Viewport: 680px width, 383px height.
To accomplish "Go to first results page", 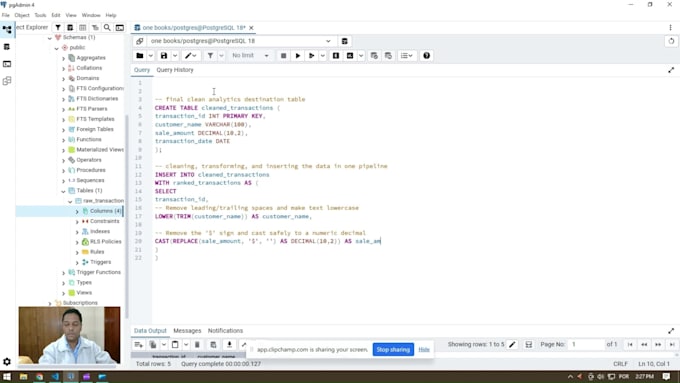I will (630, 344).
